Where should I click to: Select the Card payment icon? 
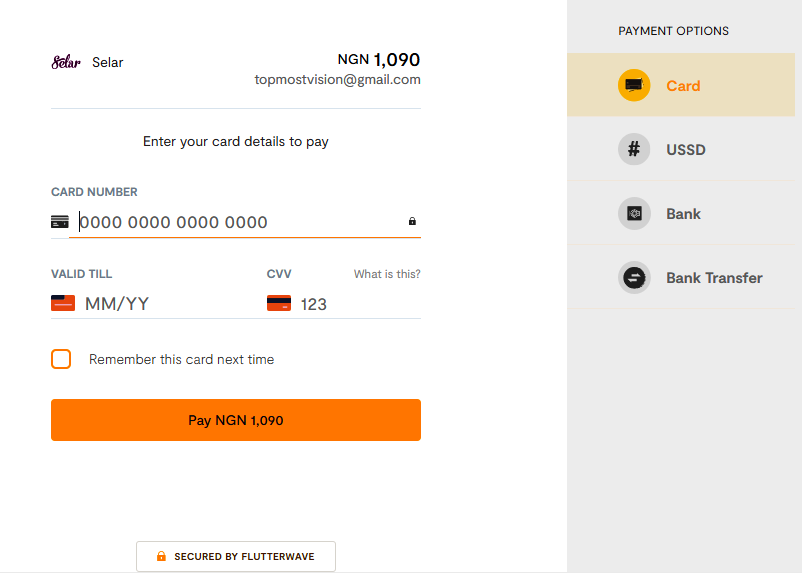click(634, 85)
